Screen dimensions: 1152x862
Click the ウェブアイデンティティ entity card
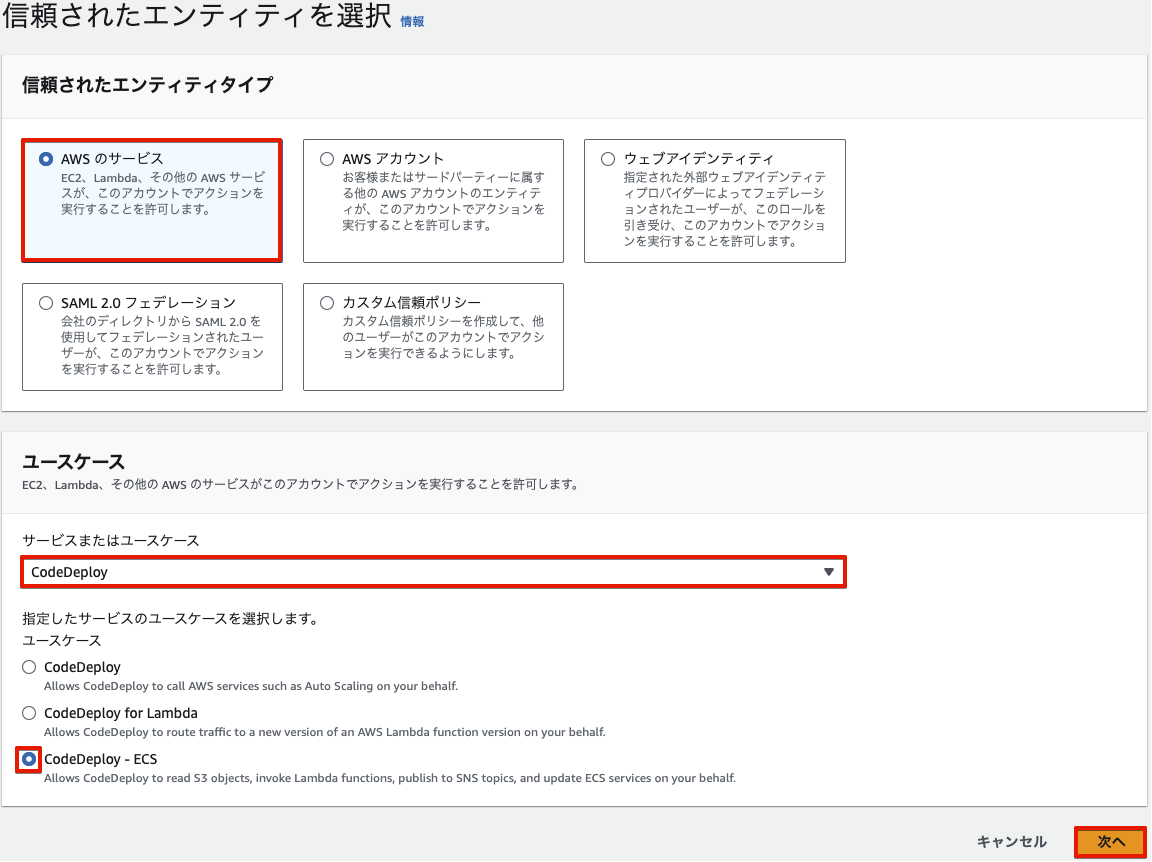pos(714,200)
